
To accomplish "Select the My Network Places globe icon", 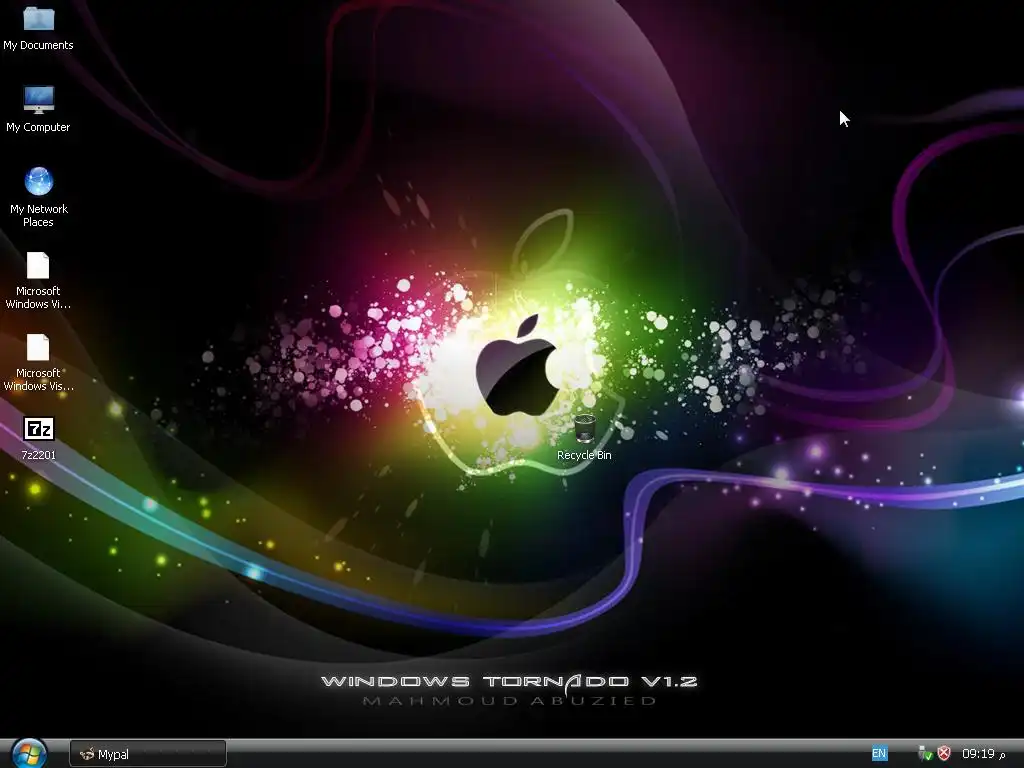I will click(x=39, y=182).
